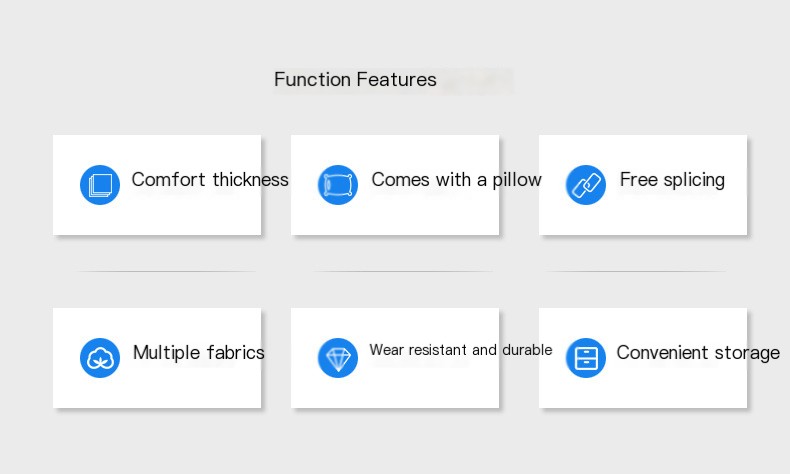Screen dimensions: 790x474
Task: Click the stacked layers thickness icon
Action: tap(100, 185)
